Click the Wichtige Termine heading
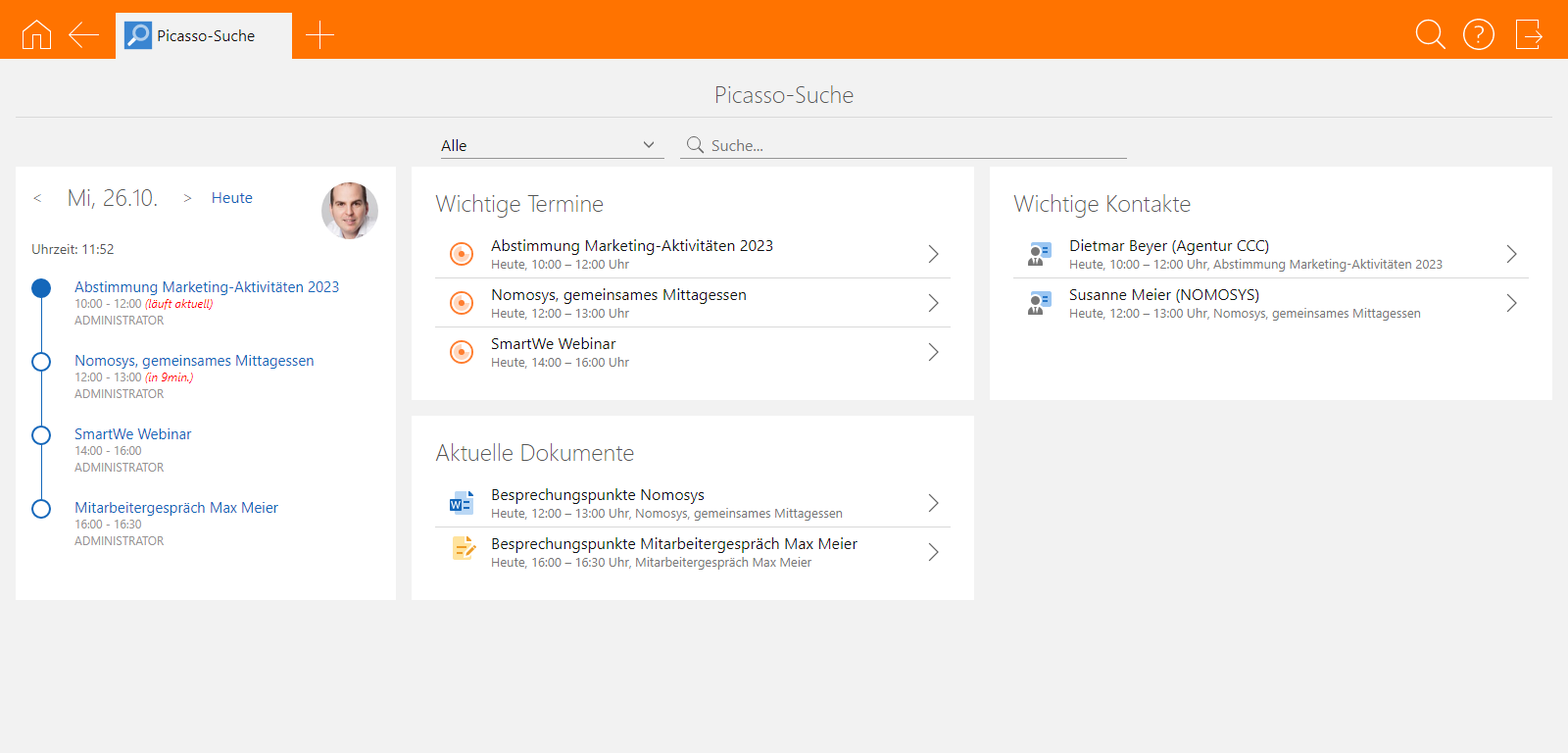The width and height of the screenshot is (1568, 753). tap(519, 204)
